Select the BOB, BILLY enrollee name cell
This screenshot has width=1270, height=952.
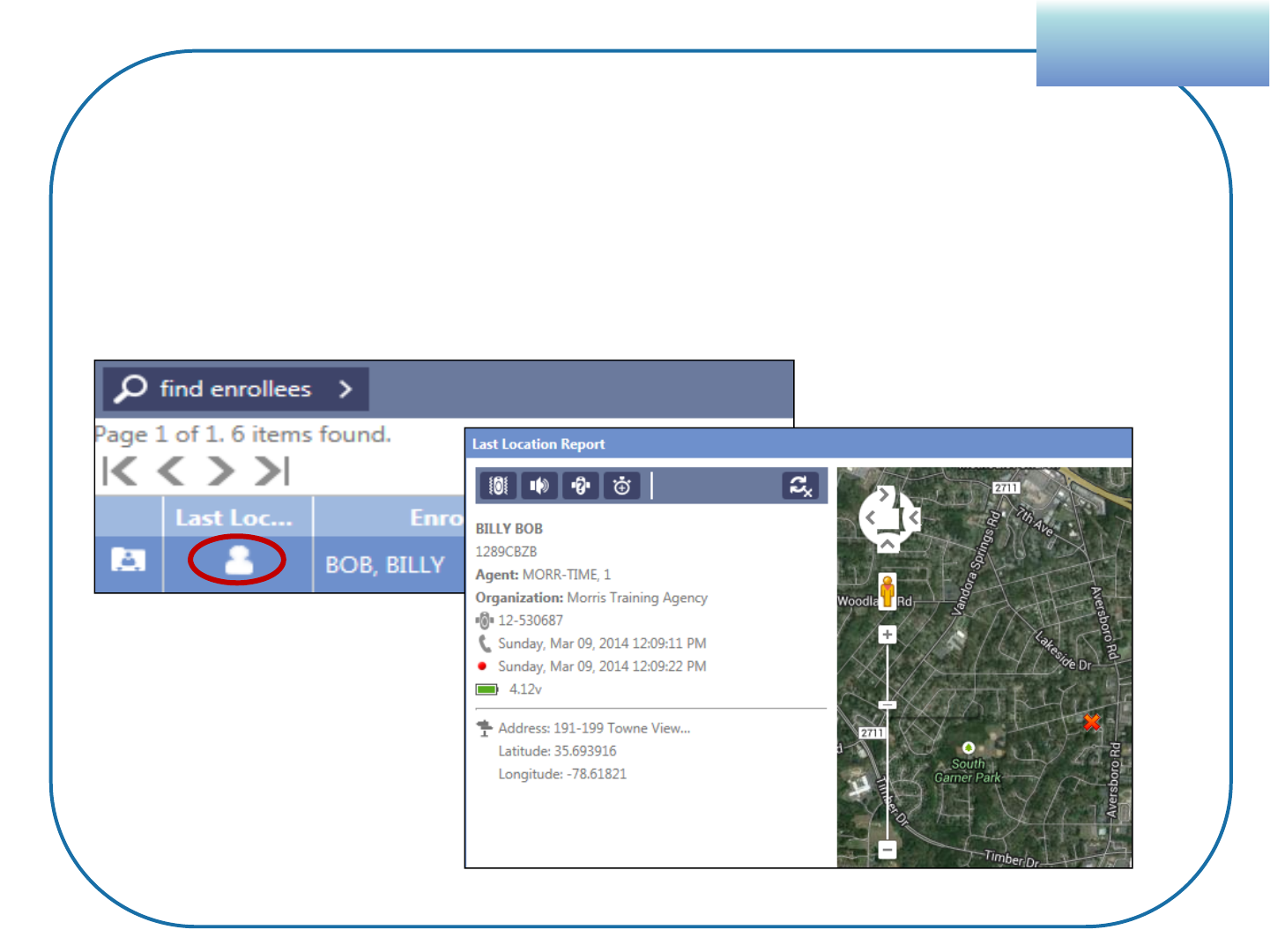tap(385, 564)
